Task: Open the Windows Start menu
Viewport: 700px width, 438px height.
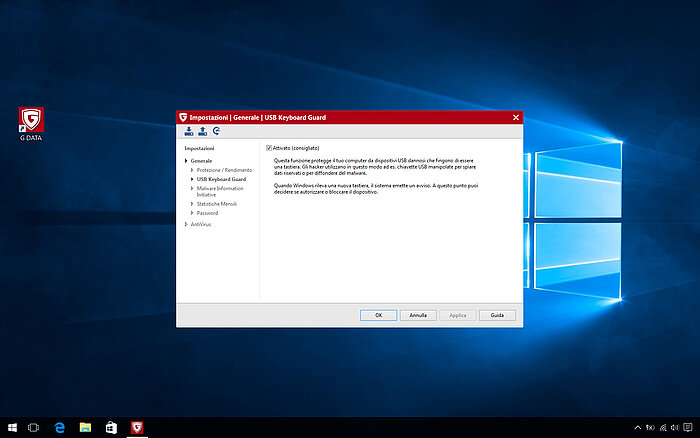Action: click(11, 428)
